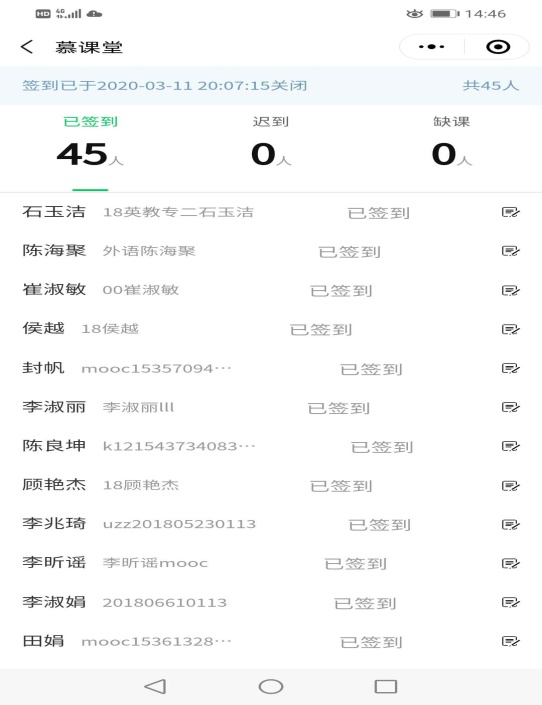
Task: Edit sign-in status for 石玉洁
Action: 511,212
